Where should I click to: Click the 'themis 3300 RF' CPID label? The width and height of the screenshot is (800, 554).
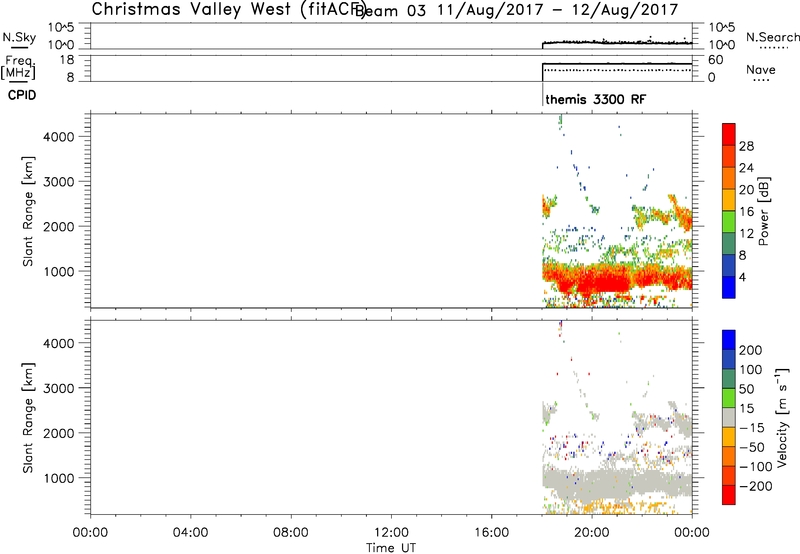pos(595,99)
